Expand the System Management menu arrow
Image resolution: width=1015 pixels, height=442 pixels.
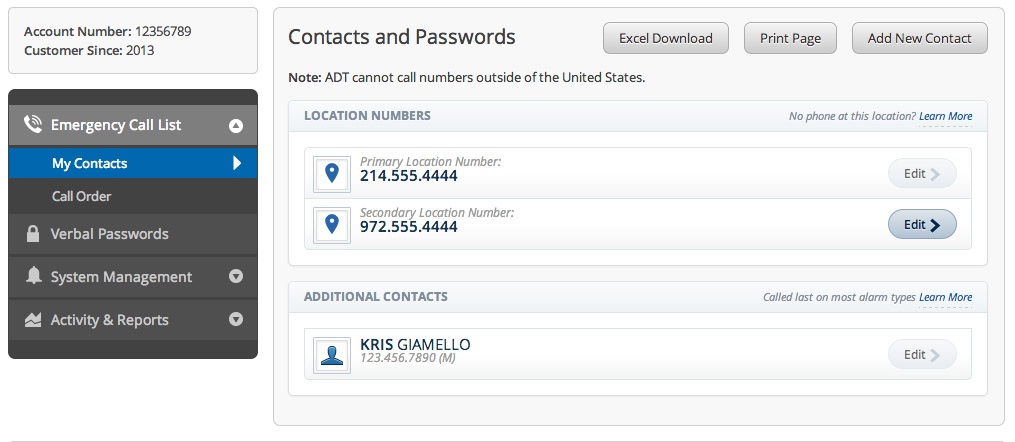[x=236, y=277]
